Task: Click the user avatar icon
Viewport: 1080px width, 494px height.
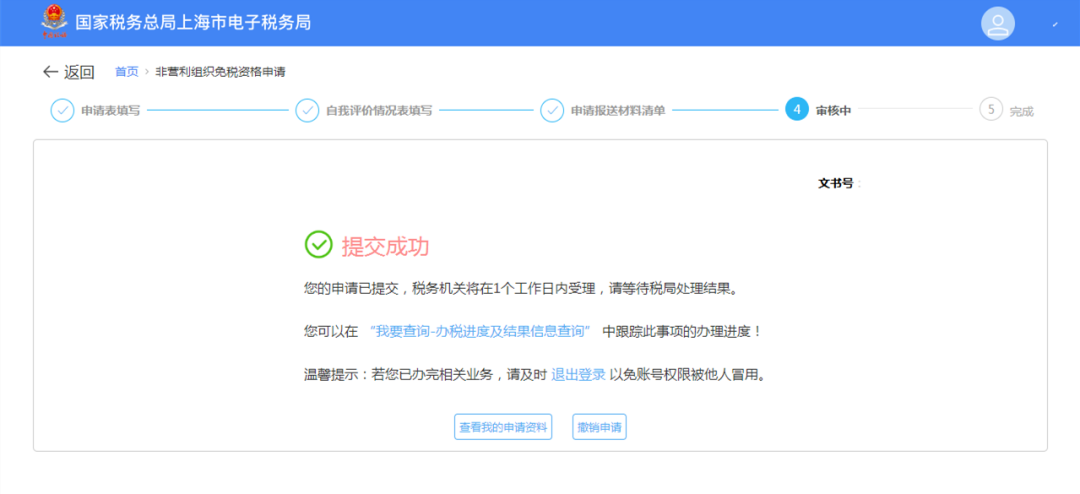Action: click(x=997, y=23)
